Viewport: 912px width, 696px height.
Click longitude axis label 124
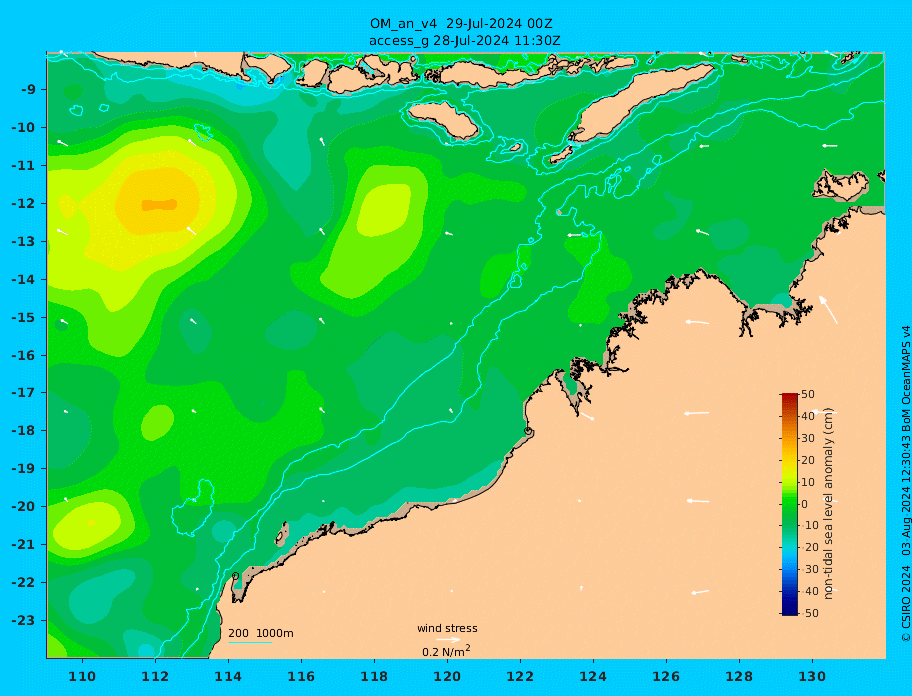point(593,676)
